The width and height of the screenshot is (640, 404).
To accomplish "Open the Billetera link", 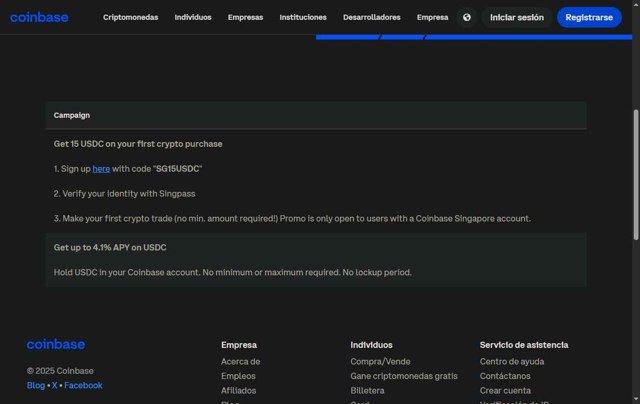I will click(x=367, y=391).
